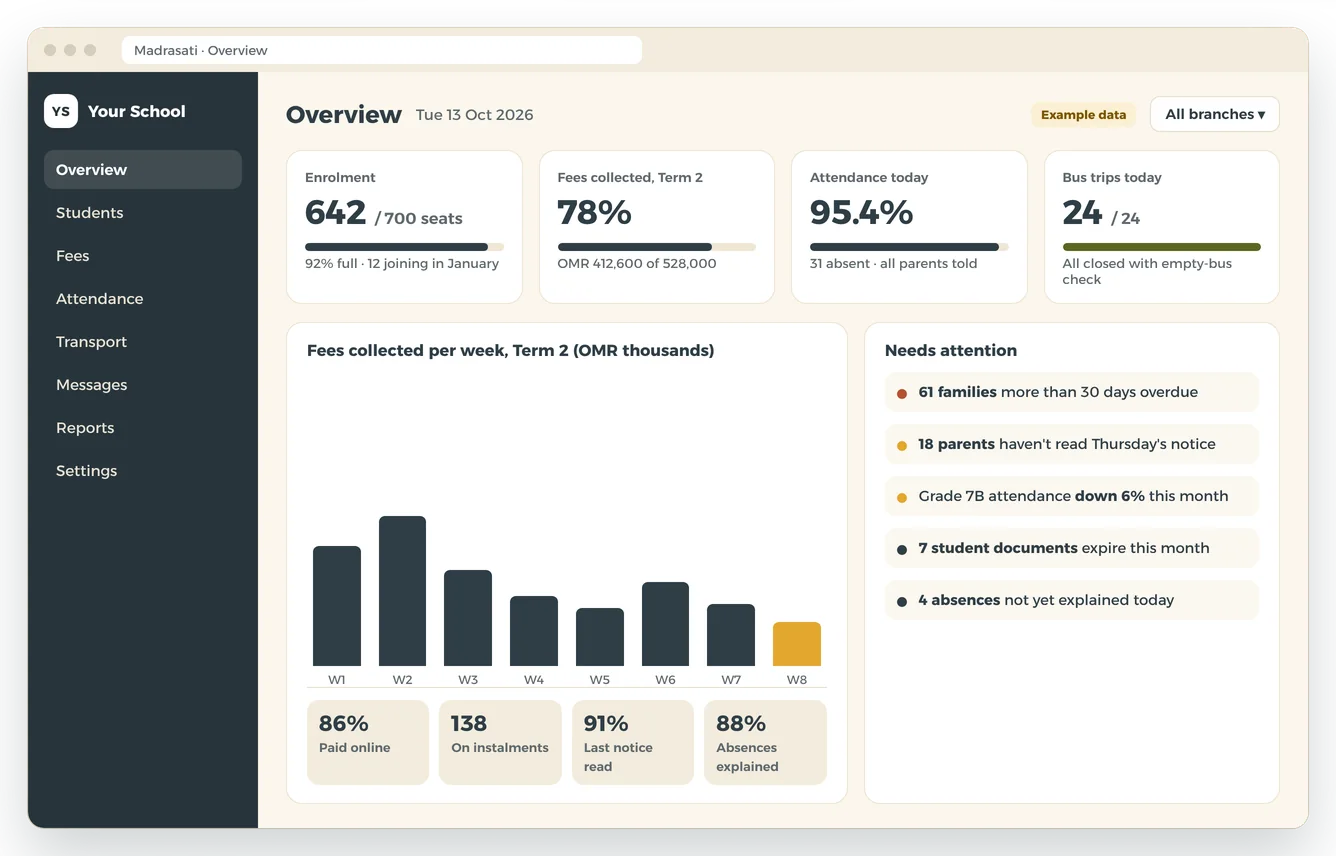Click the 31 absent · all parents told text

pos(894,264)
